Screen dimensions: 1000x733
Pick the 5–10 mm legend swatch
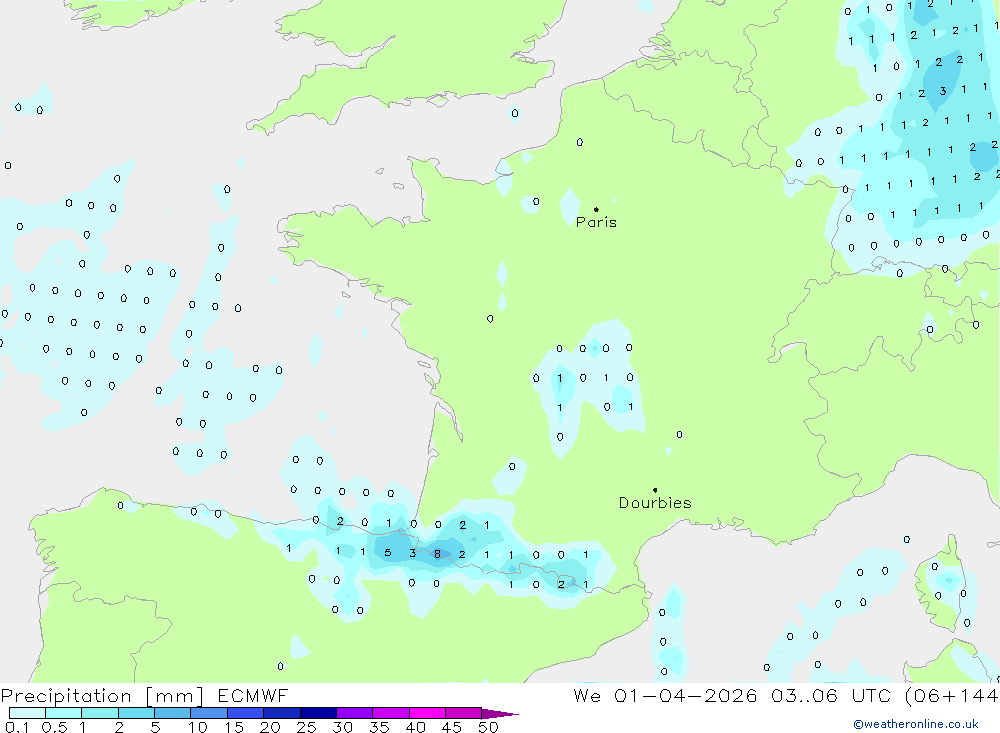(173, 713)
